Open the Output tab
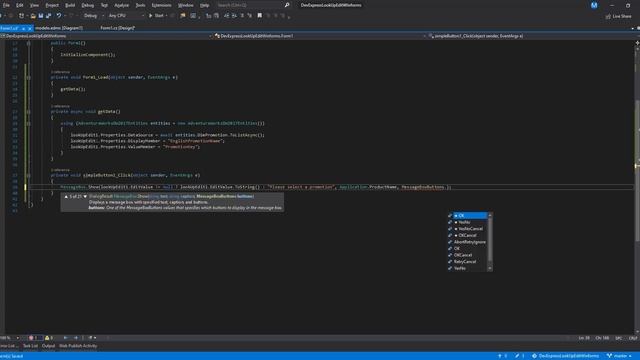Screen dimensions: 640x360 [x=48, y=346]
